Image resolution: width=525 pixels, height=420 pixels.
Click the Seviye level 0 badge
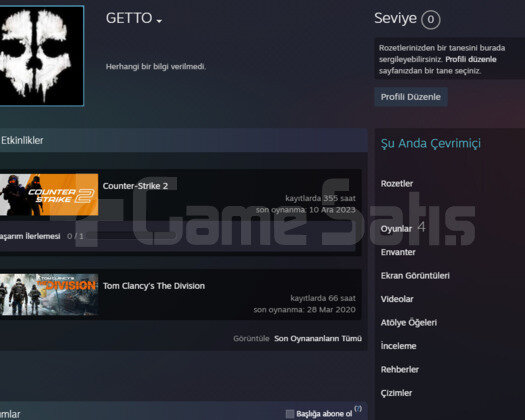coord(431,20)
